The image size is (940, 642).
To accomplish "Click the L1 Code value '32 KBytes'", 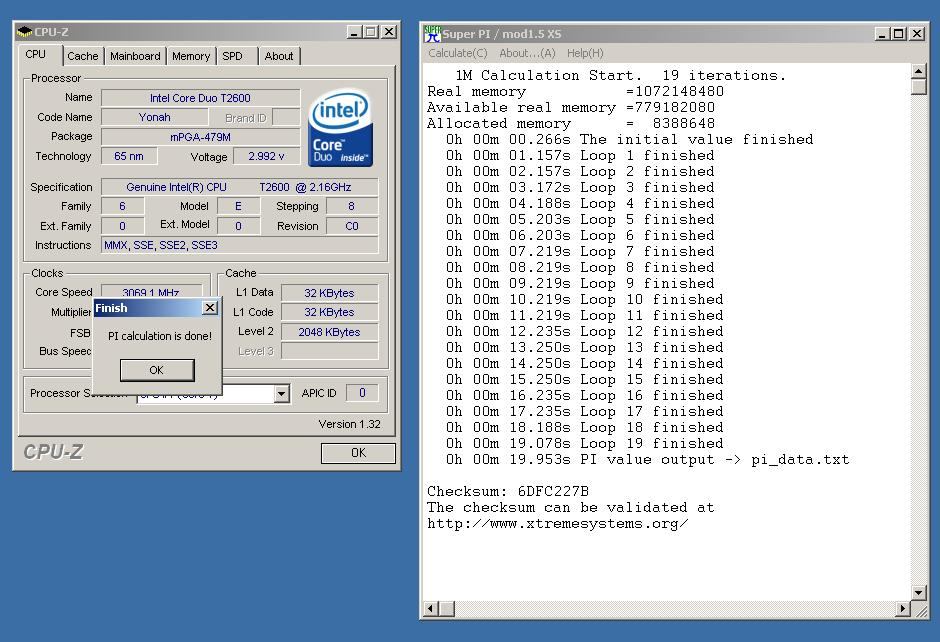I will click(329, 312).
